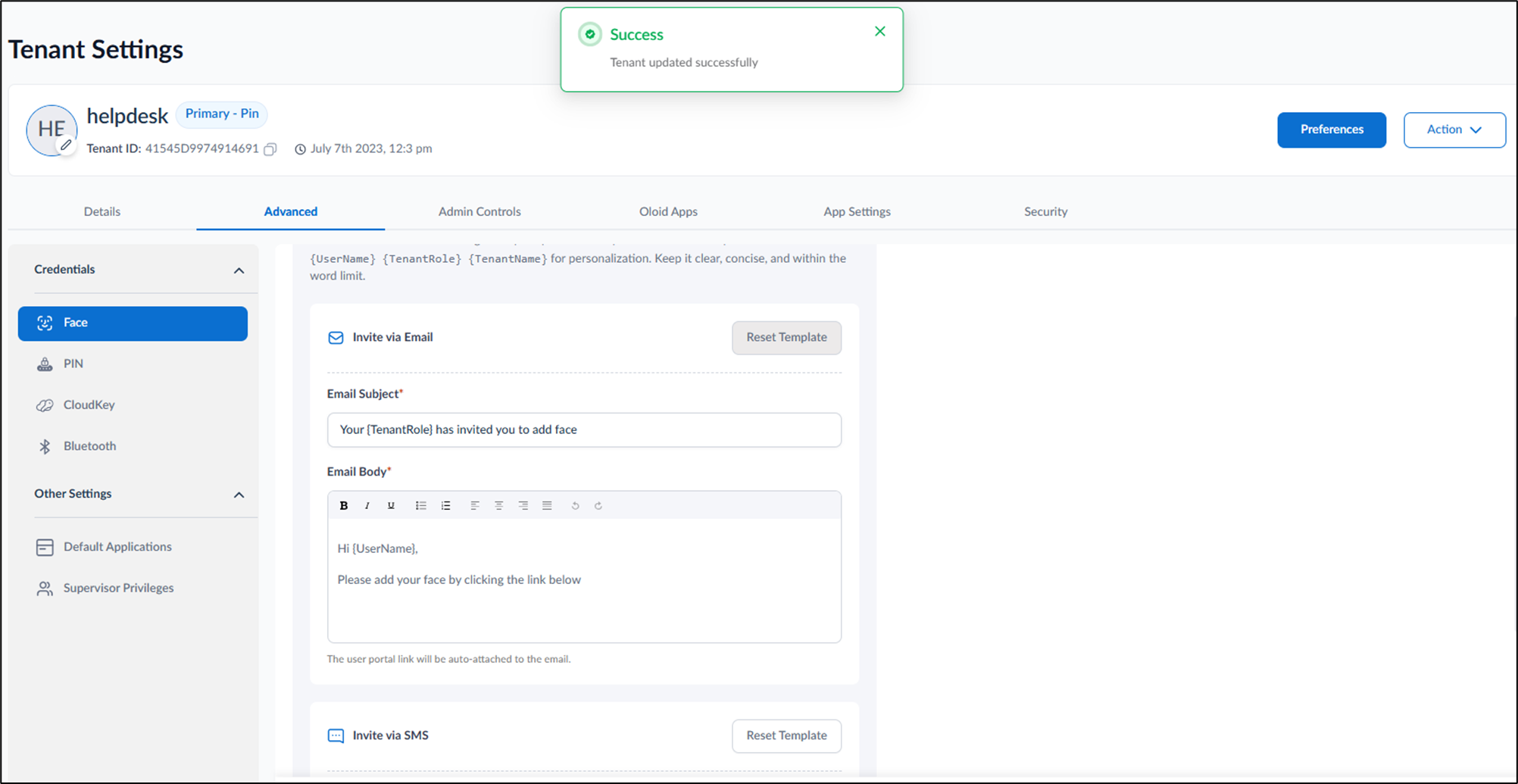Screen dimensions: 1518x784
Task: Open the Security tab
Action: tap(1045, 211)
